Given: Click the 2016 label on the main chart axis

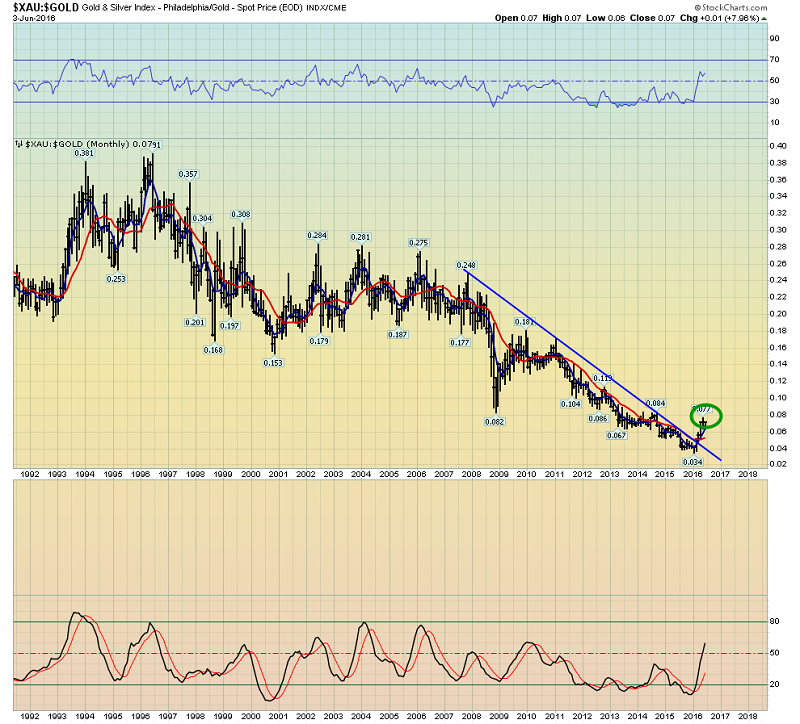Looking at the screenshot, I should click(x=692, y=474).
